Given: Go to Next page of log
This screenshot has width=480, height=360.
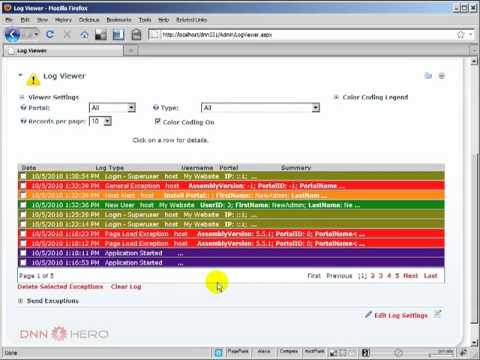Looking at the screenshot, I should pyautogui.click(x=410, y=276).
